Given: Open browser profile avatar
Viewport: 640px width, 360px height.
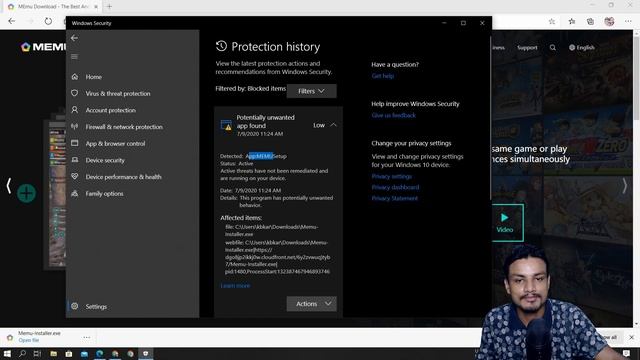Looking at the screenshot, I should click(609, 21).
